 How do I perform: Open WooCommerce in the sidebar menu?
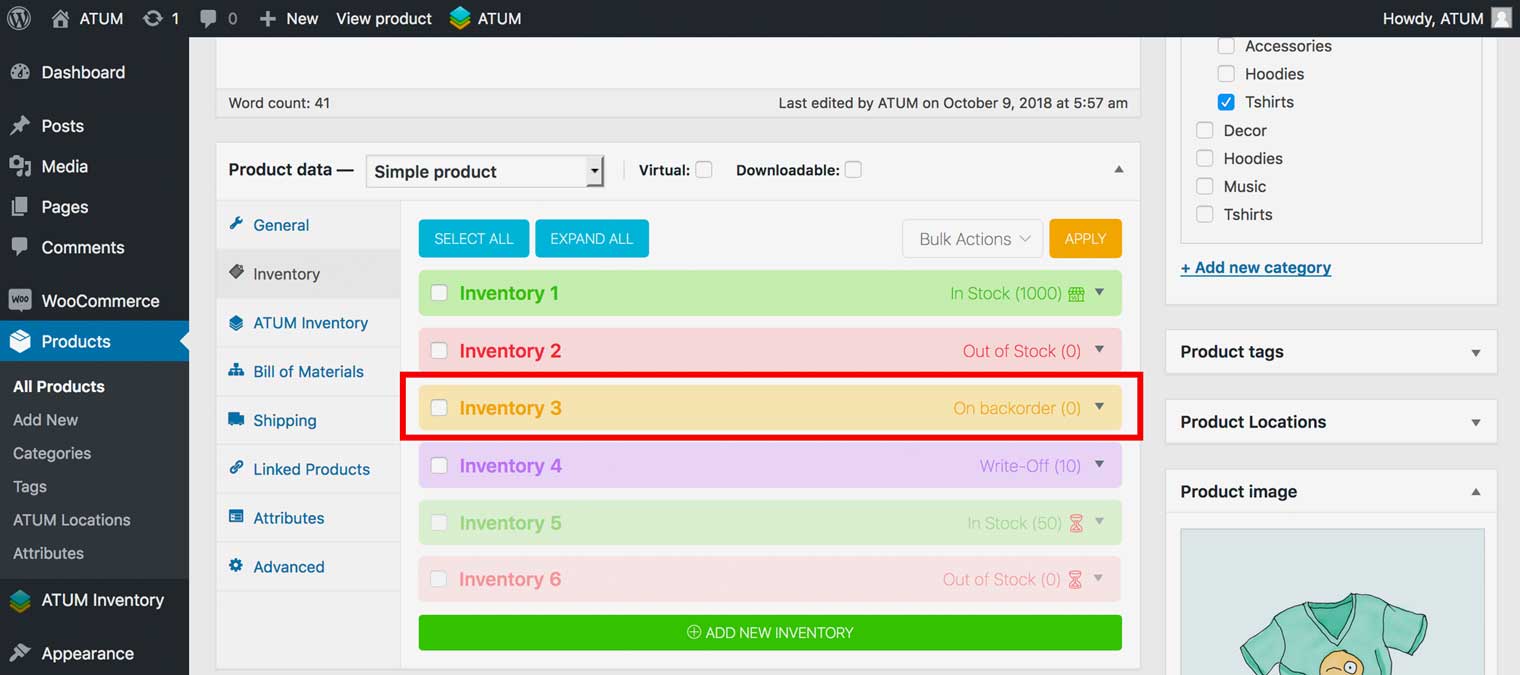click(99, 301)
